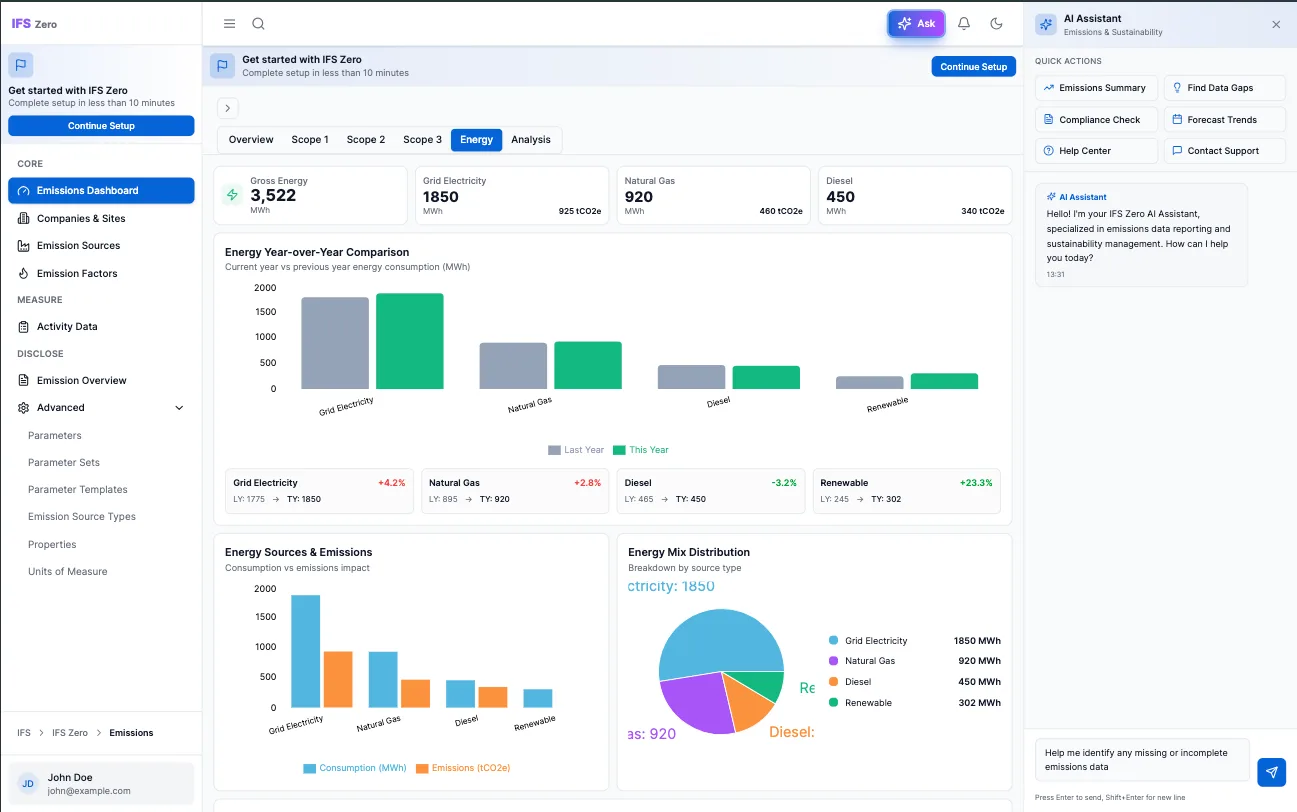Switch to the Scope 2 tab
This screenshot has height=812, width=1297.
click(366, 140)
